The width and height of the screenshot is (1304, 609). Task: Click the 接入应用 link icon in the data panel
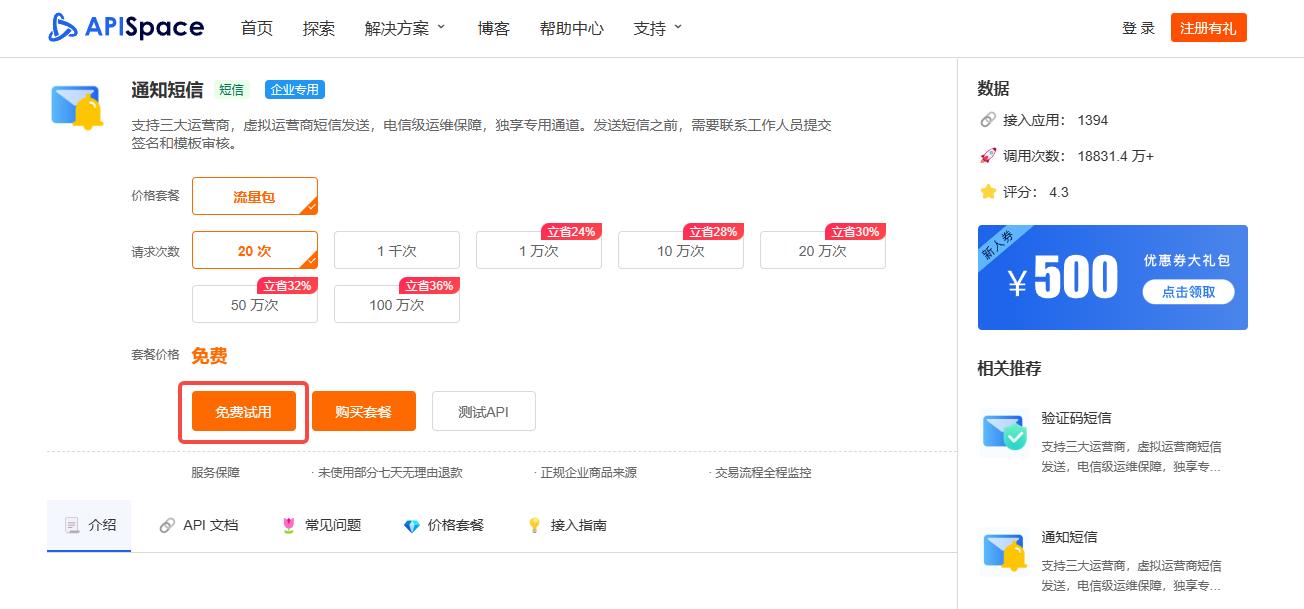click(987, 120)
